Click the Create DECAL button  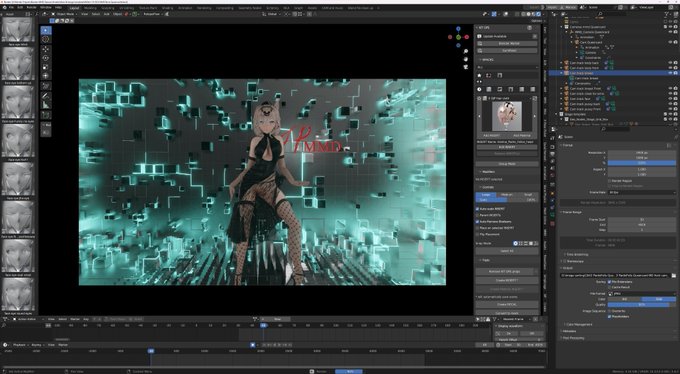coord(507,305)
